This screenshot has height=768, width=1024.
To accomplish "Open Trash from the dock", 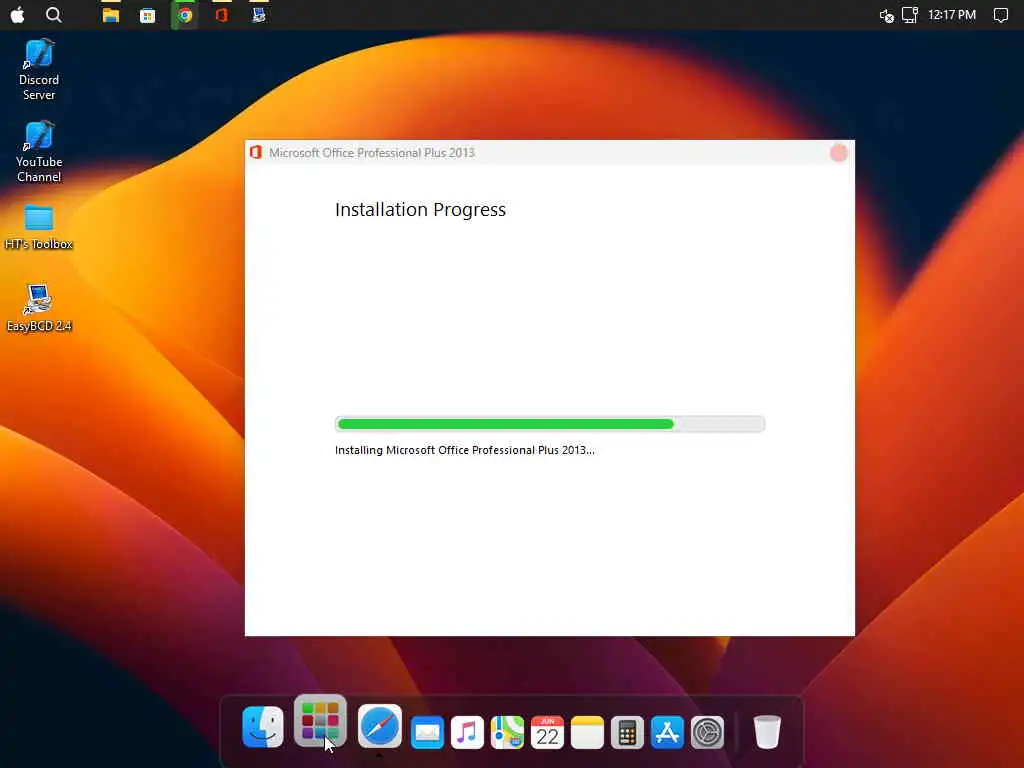I will click(x=767, y=732).
